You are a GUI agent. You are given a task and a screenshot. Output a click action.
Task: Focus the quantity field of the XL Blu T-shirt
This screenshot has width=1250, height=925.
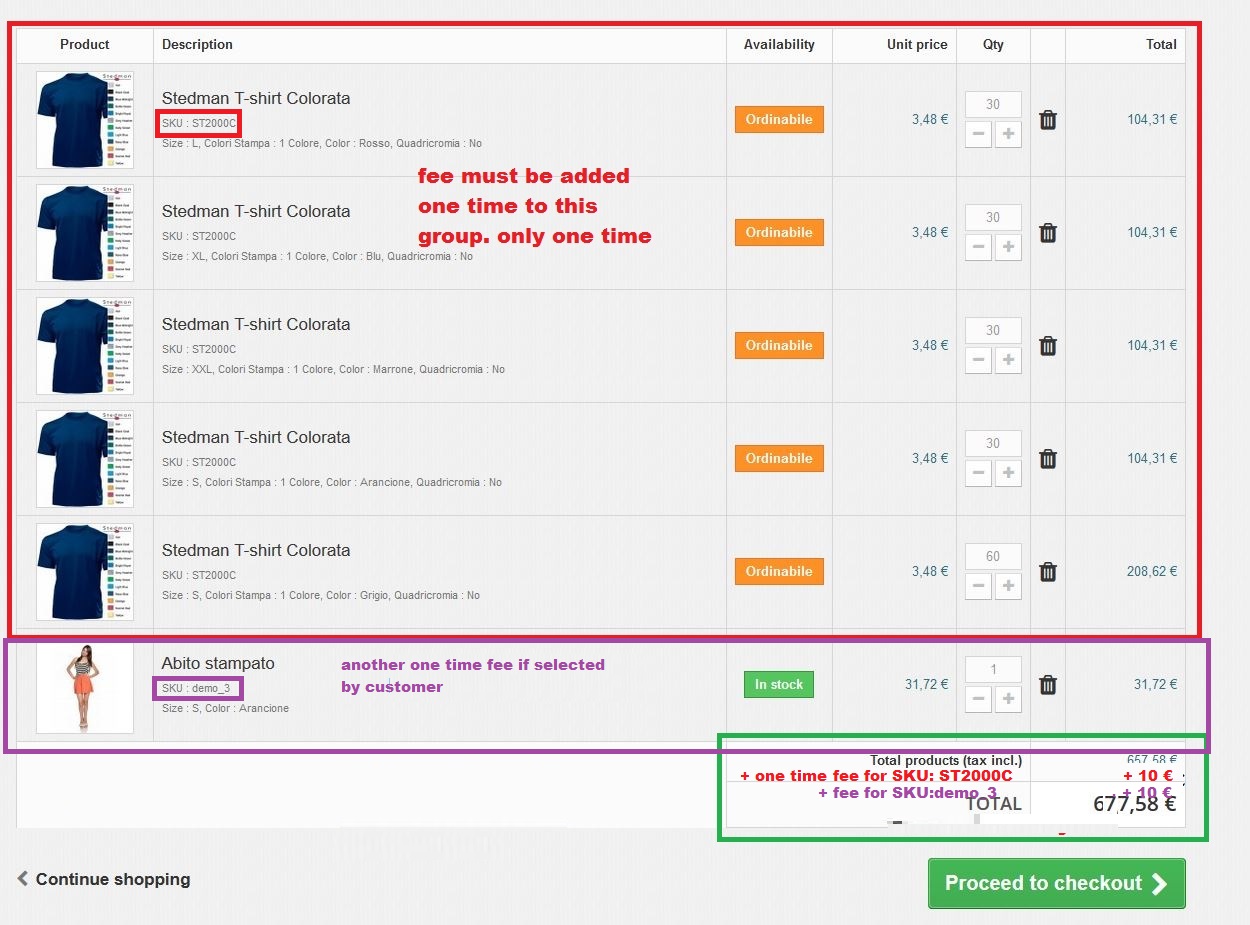coord(993,217)
